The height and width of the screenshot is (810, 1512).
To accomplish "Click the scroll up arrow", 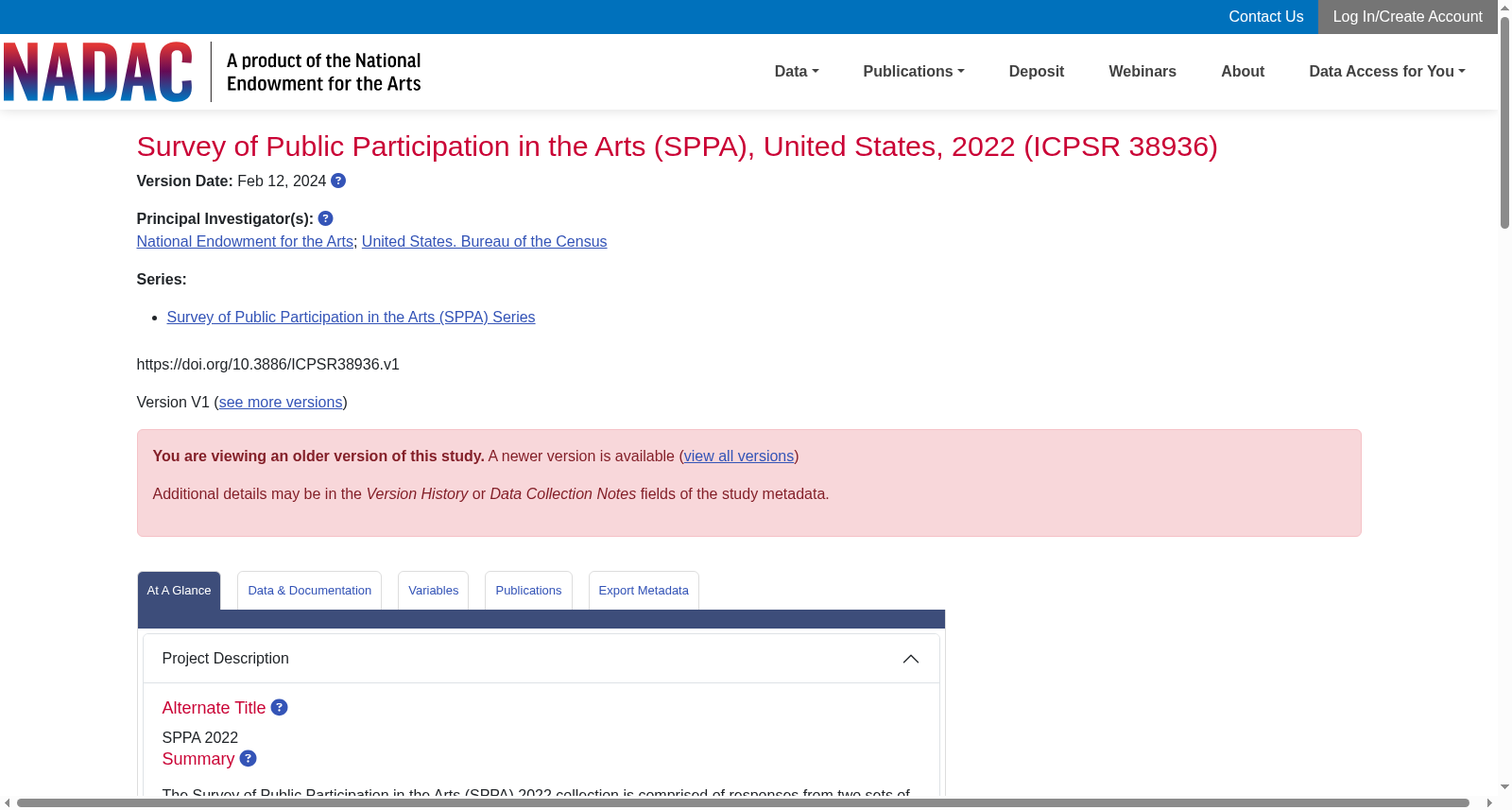I will (1504, 8).
